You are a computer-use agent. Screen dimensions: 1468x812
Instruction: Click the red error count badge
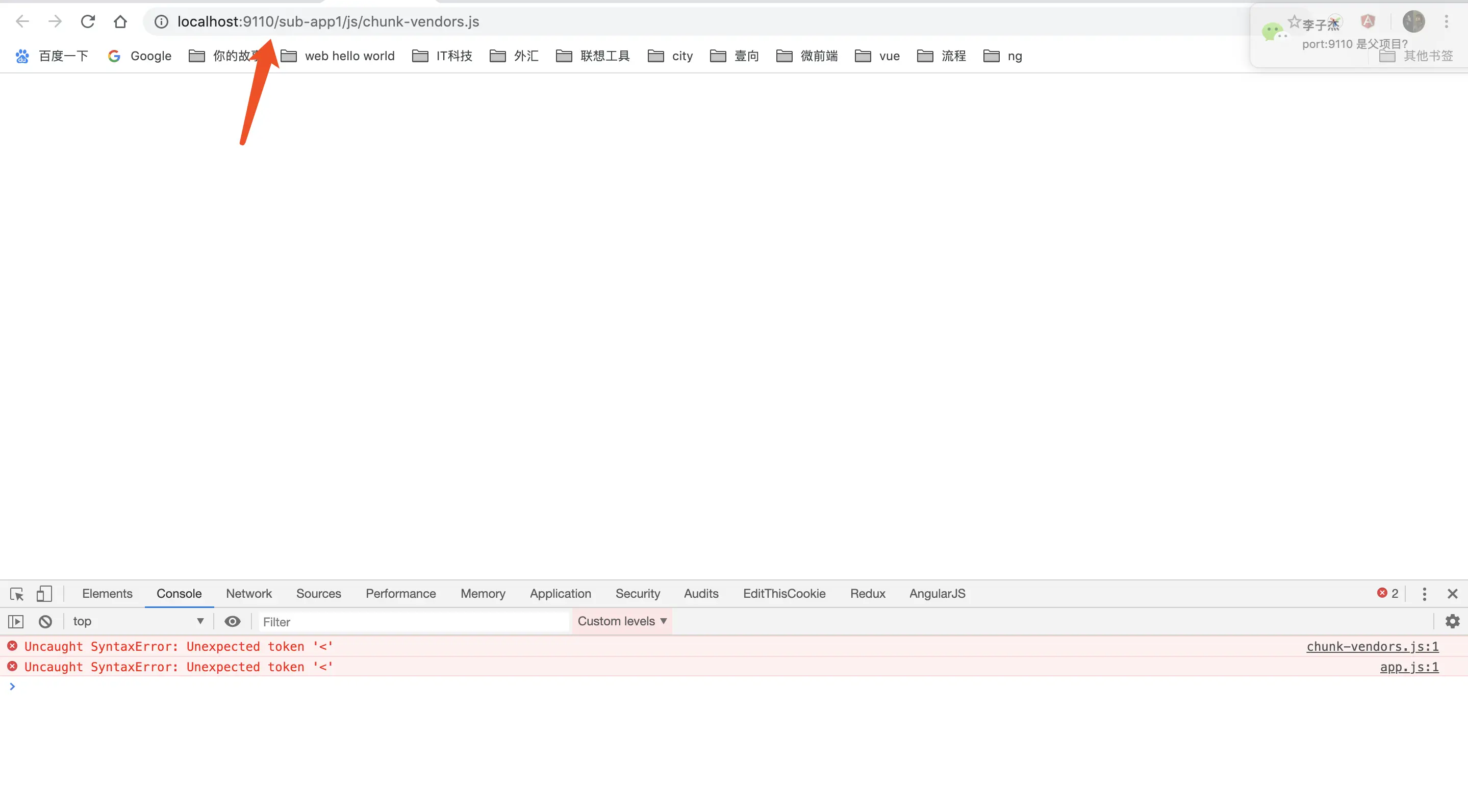click(x=1387, y=594)
